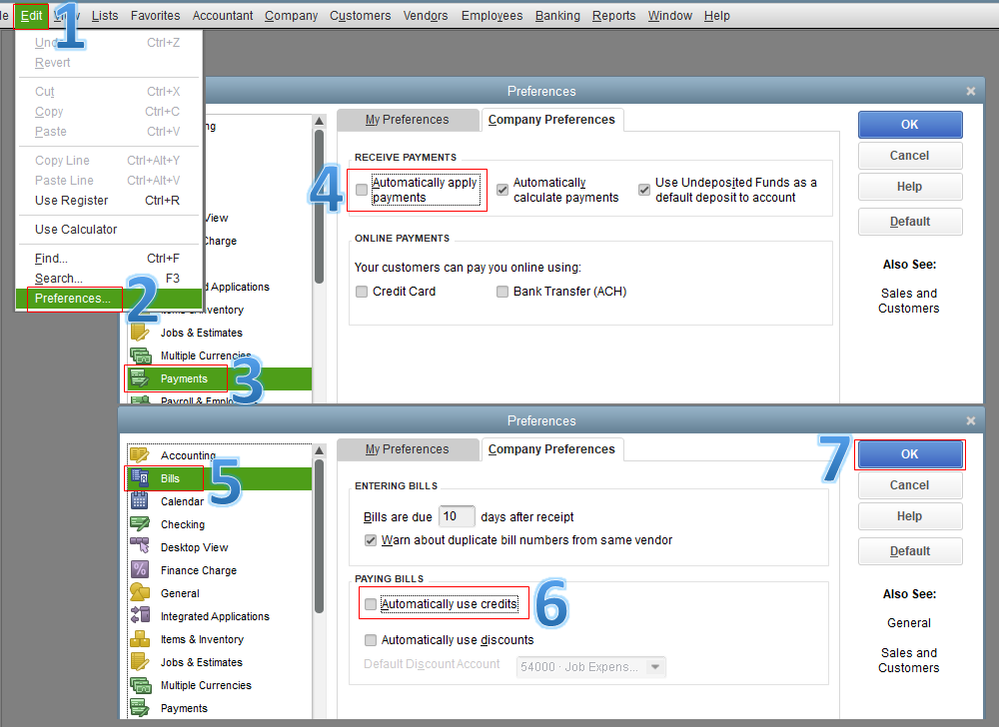Uncheck Automatically calculate payments
The height and width of the screenshot is (727, 999).
click(x=502, y=190)
